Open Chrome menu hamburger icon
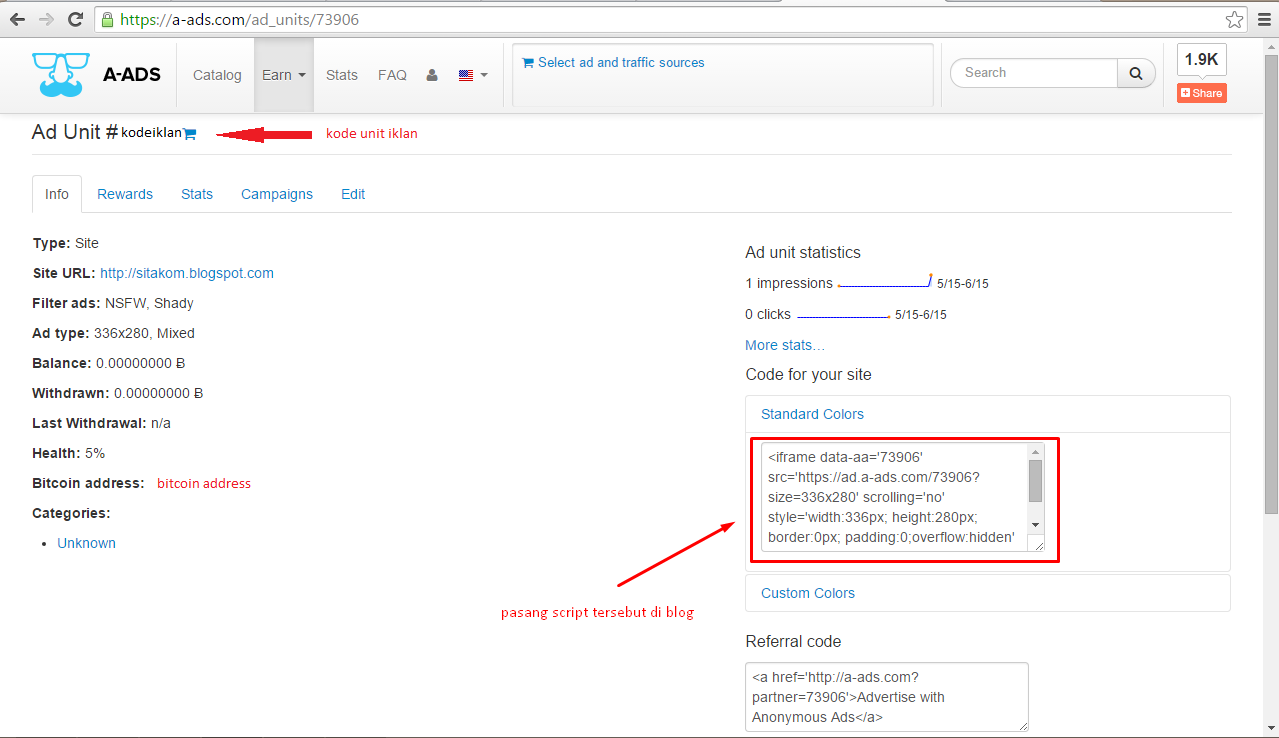Screen dimensions: 1279x738 coord(1264,19)
